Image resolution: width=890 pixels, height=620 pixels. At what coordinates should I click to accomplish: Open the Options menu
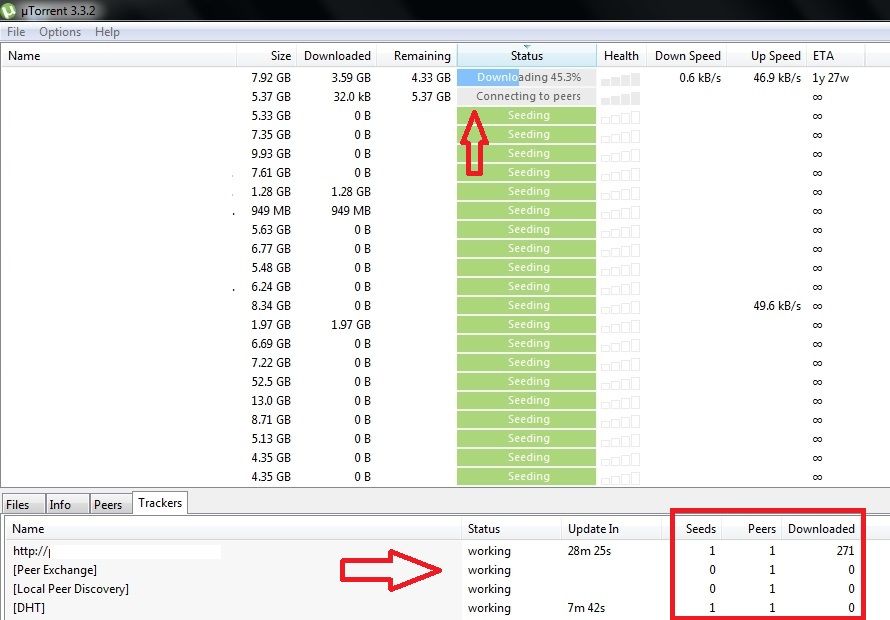(x=60, y=32)
